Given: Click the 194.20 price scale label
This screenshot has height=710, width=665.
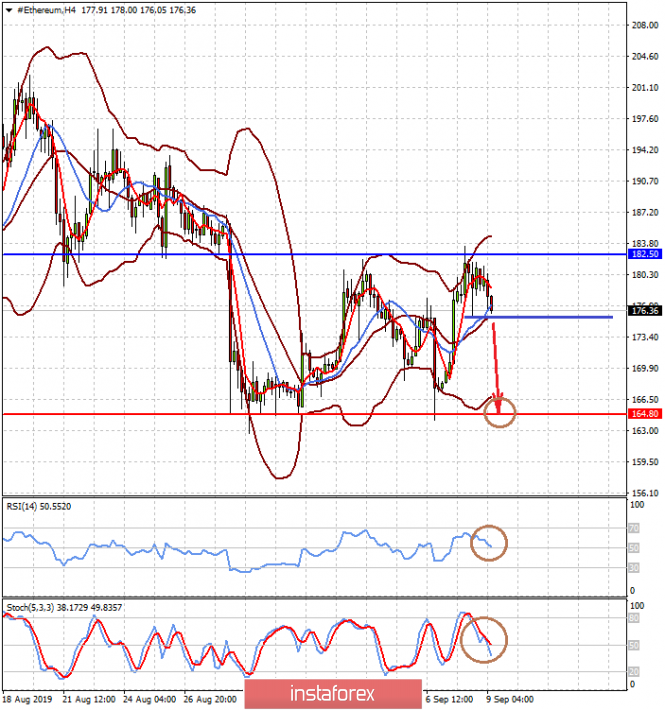Looking at the screenshot, I should pos(645,150).
